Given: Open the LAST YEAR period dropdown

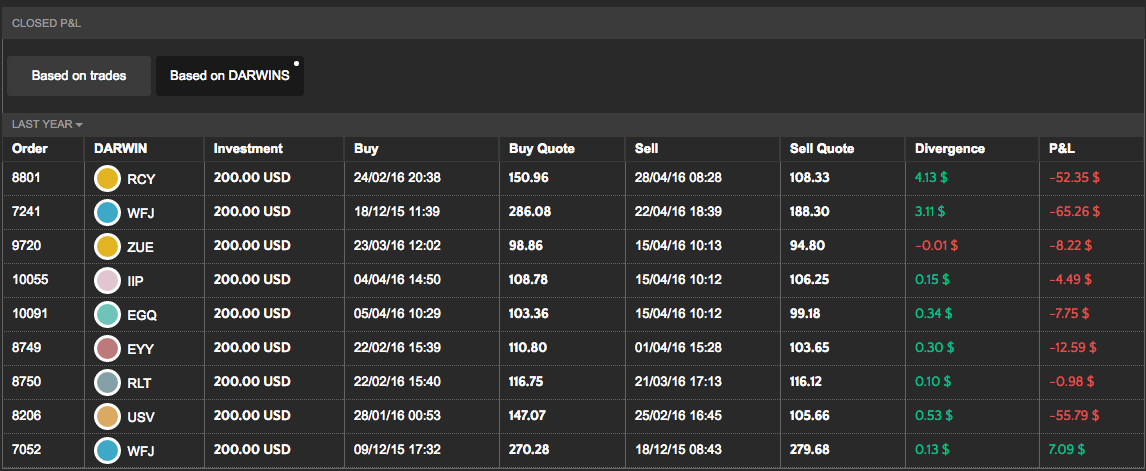Looking at the screenshot, I should pyautogui.click(x=47, y=124).
